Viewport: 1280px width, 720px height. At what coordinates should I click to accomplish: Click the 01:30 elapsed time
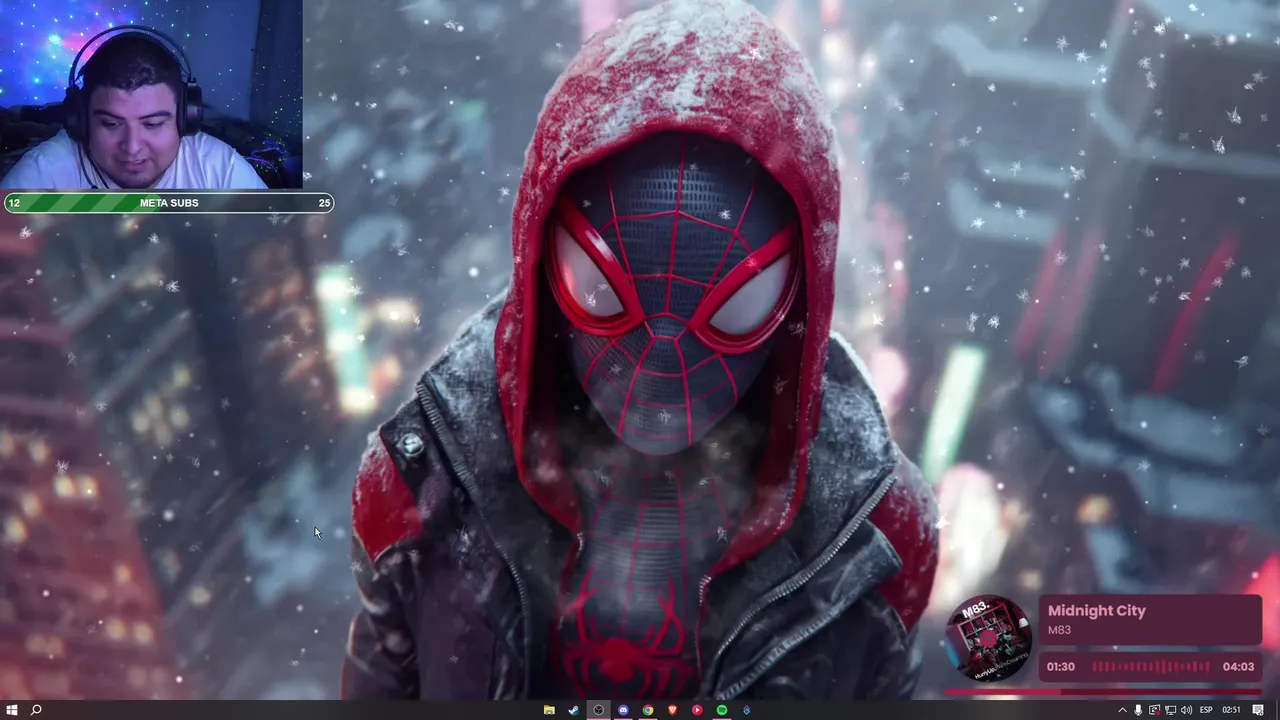pyautogui.click(x=1061, y=667)
